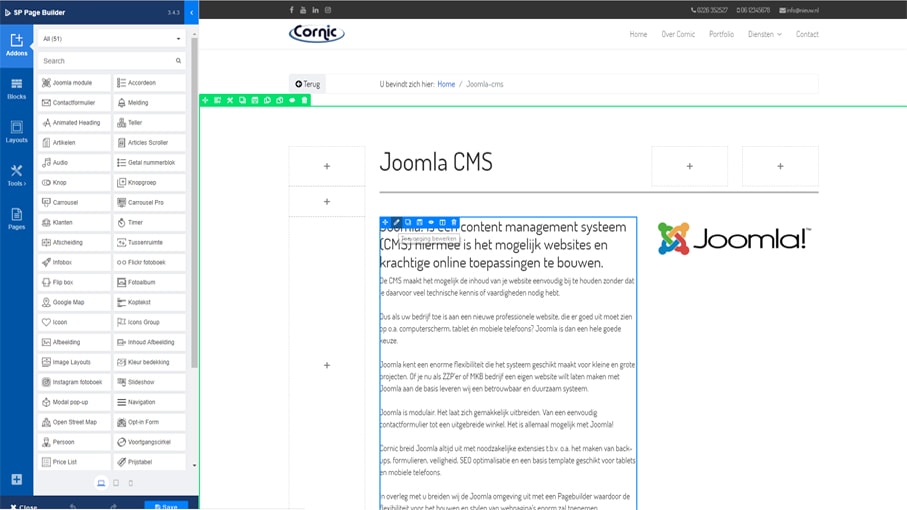Open the Blocks panel in sidebar
The width and height of the screenshot is (907, 510).
point(16,88)
